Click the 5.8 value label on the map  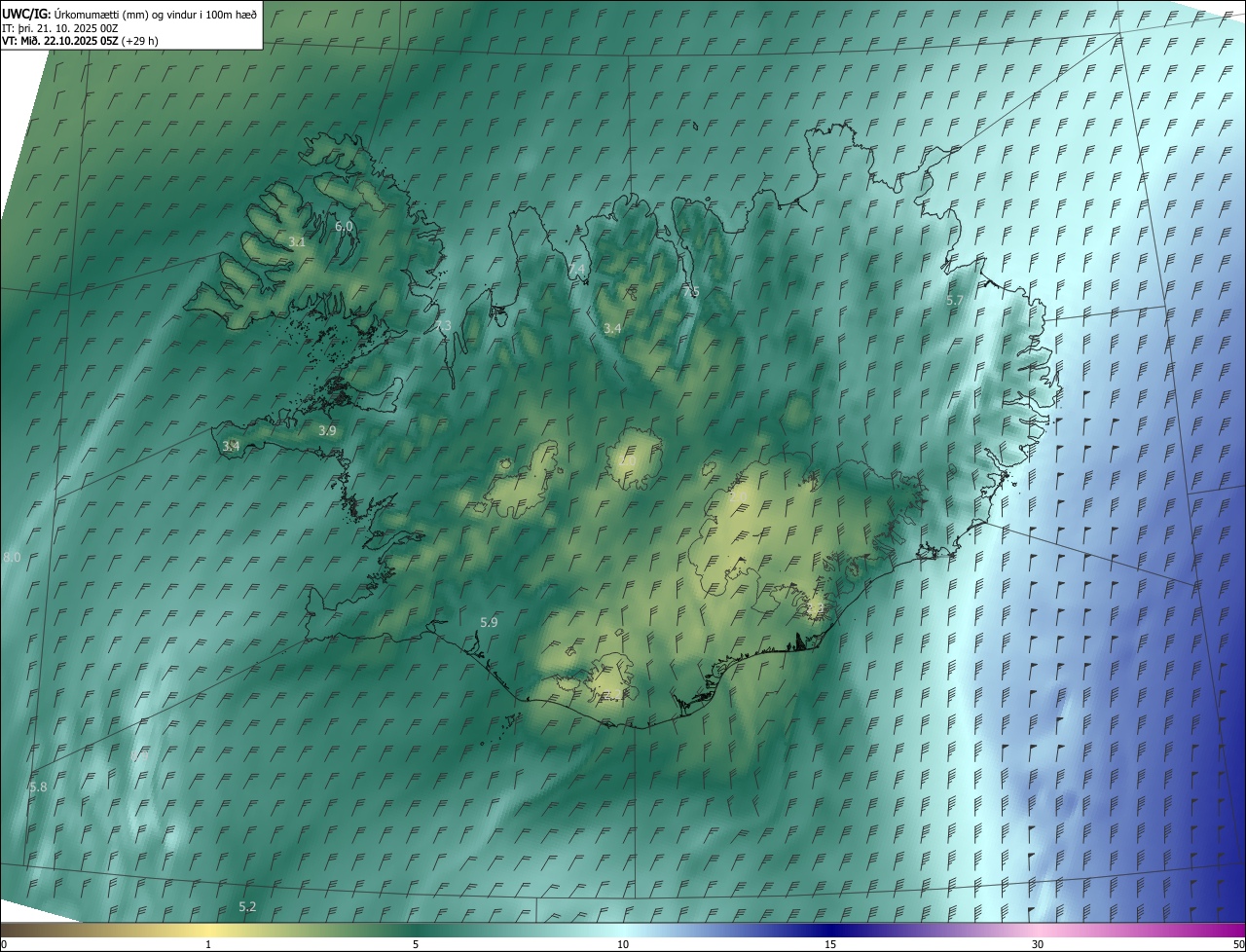(38, 787)
